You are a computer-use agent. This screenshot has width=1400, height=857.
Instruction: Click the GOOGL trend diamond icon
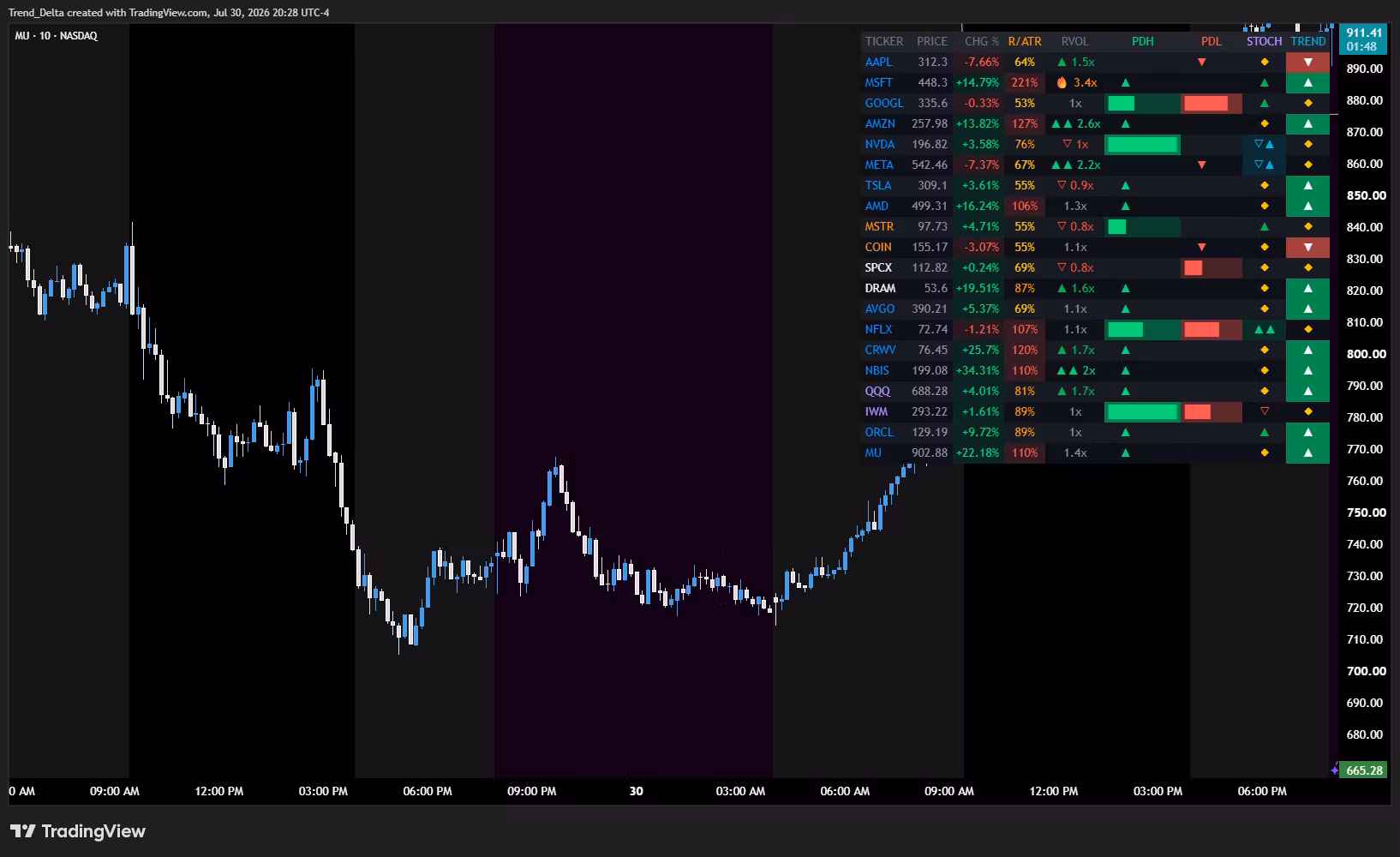pyautogui.click(x=1307, y=103)
